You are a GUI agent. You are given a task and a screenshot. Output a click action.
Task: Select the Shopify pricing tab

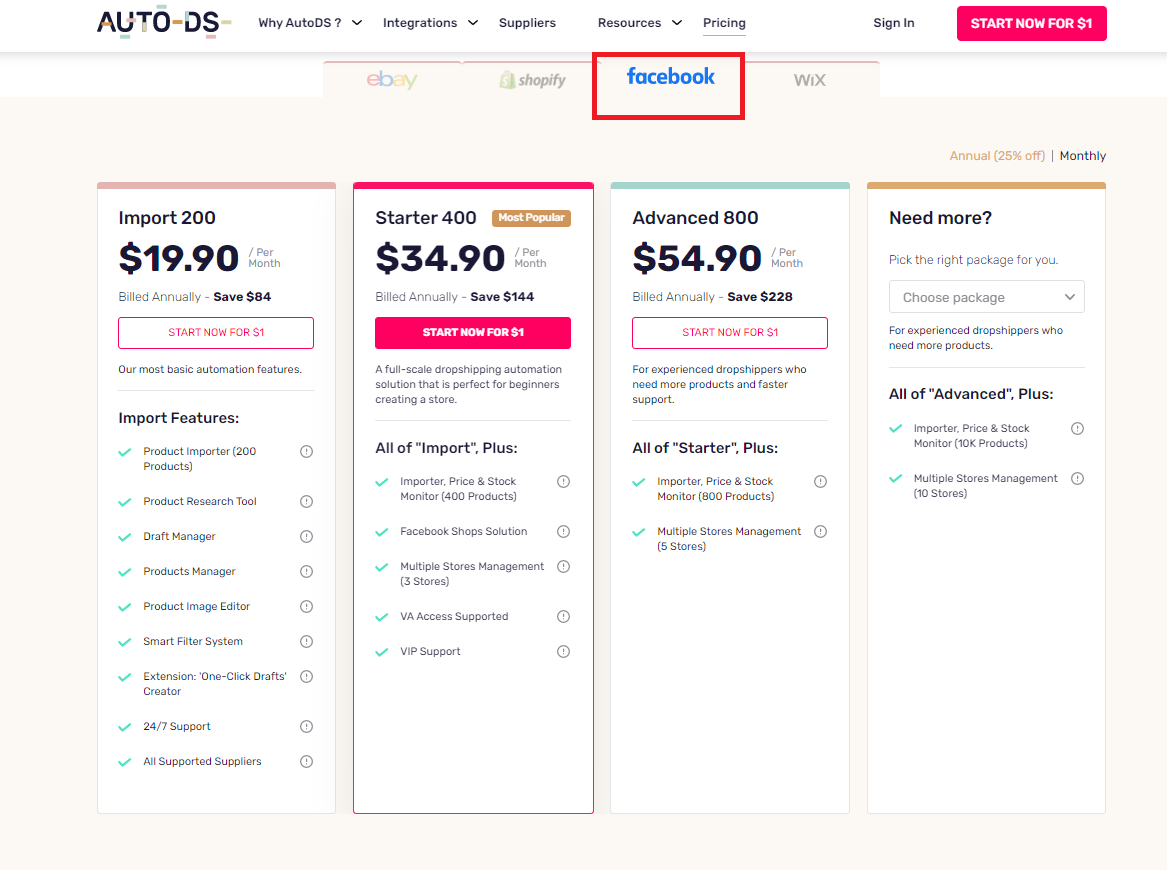point(532,80)
